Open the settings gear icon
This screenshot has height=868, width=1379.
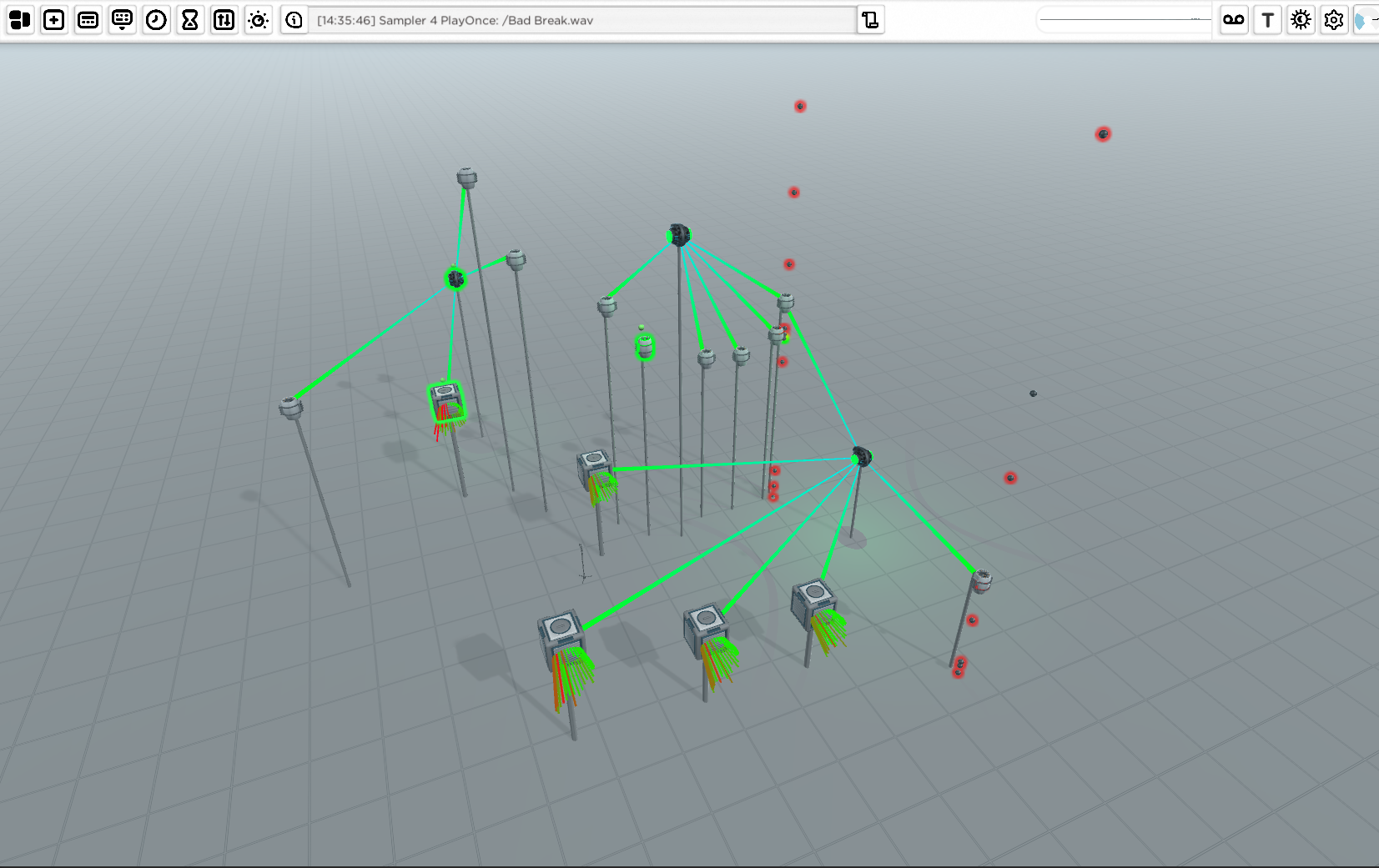click(x=1336, y=20)
